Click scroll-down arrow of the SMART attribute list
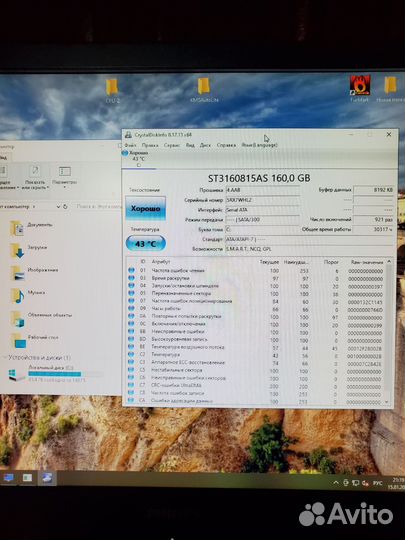 387,402
